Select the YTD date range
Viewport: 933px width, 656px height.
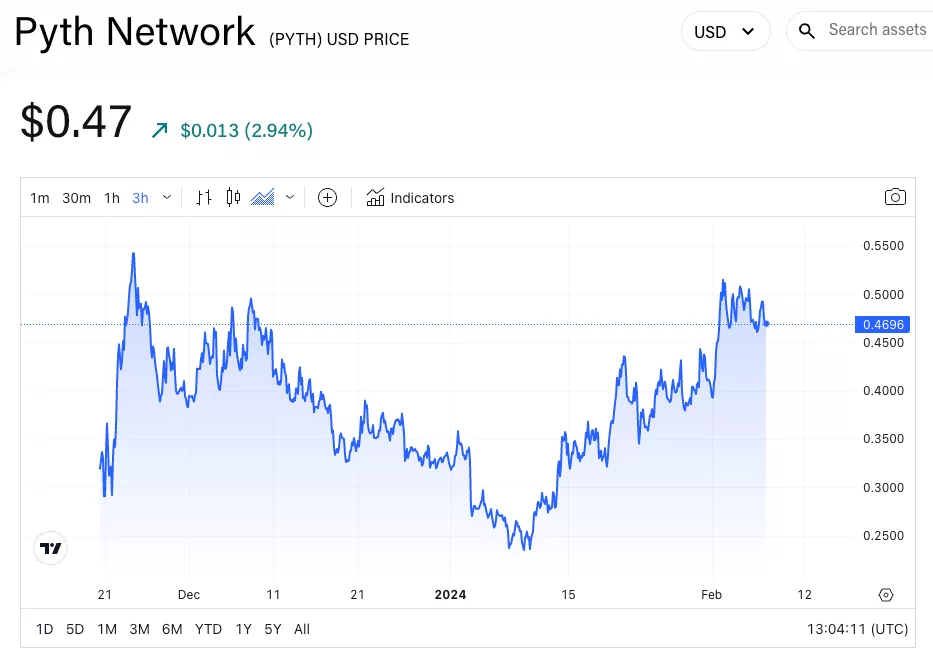click(208, 629)
